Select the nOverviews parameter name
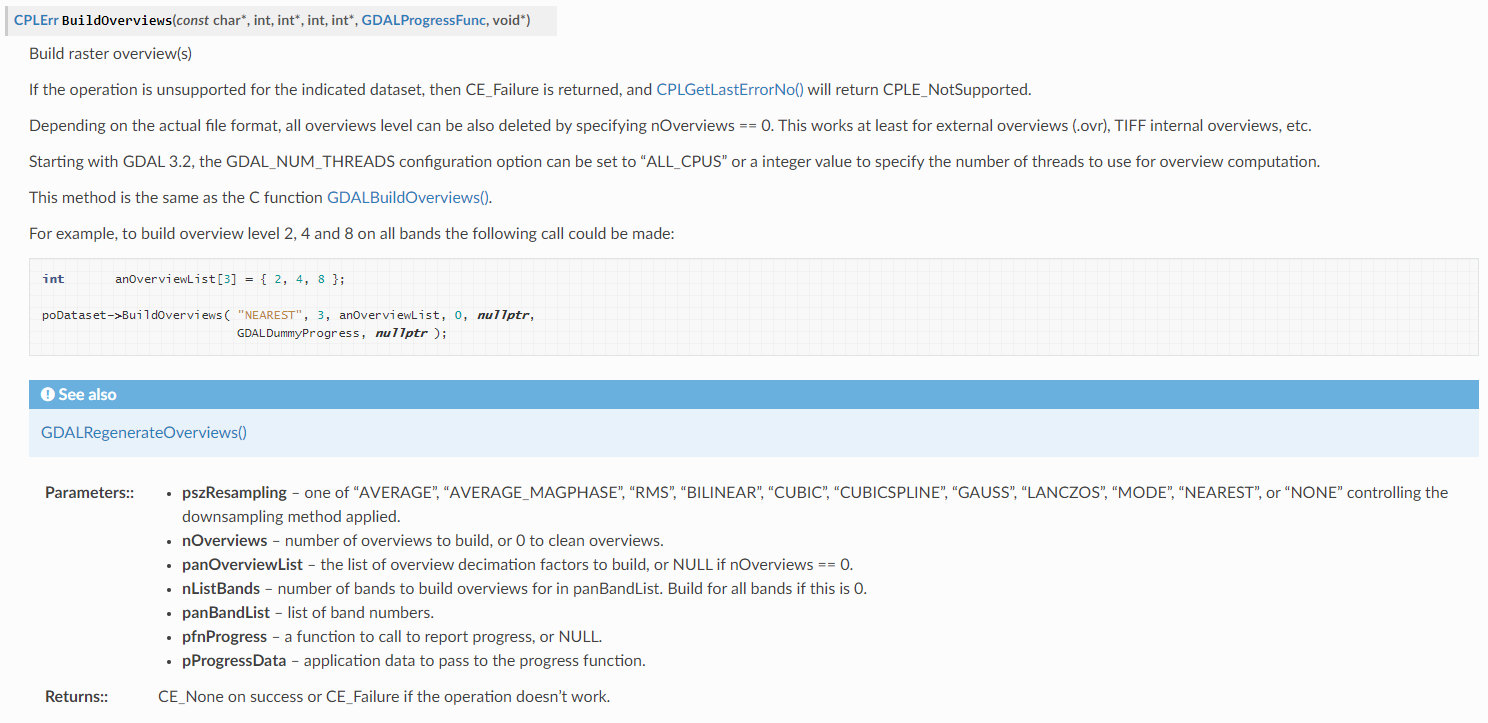The width and height of the screenshot is (1488, 723). tap(224, 541)
